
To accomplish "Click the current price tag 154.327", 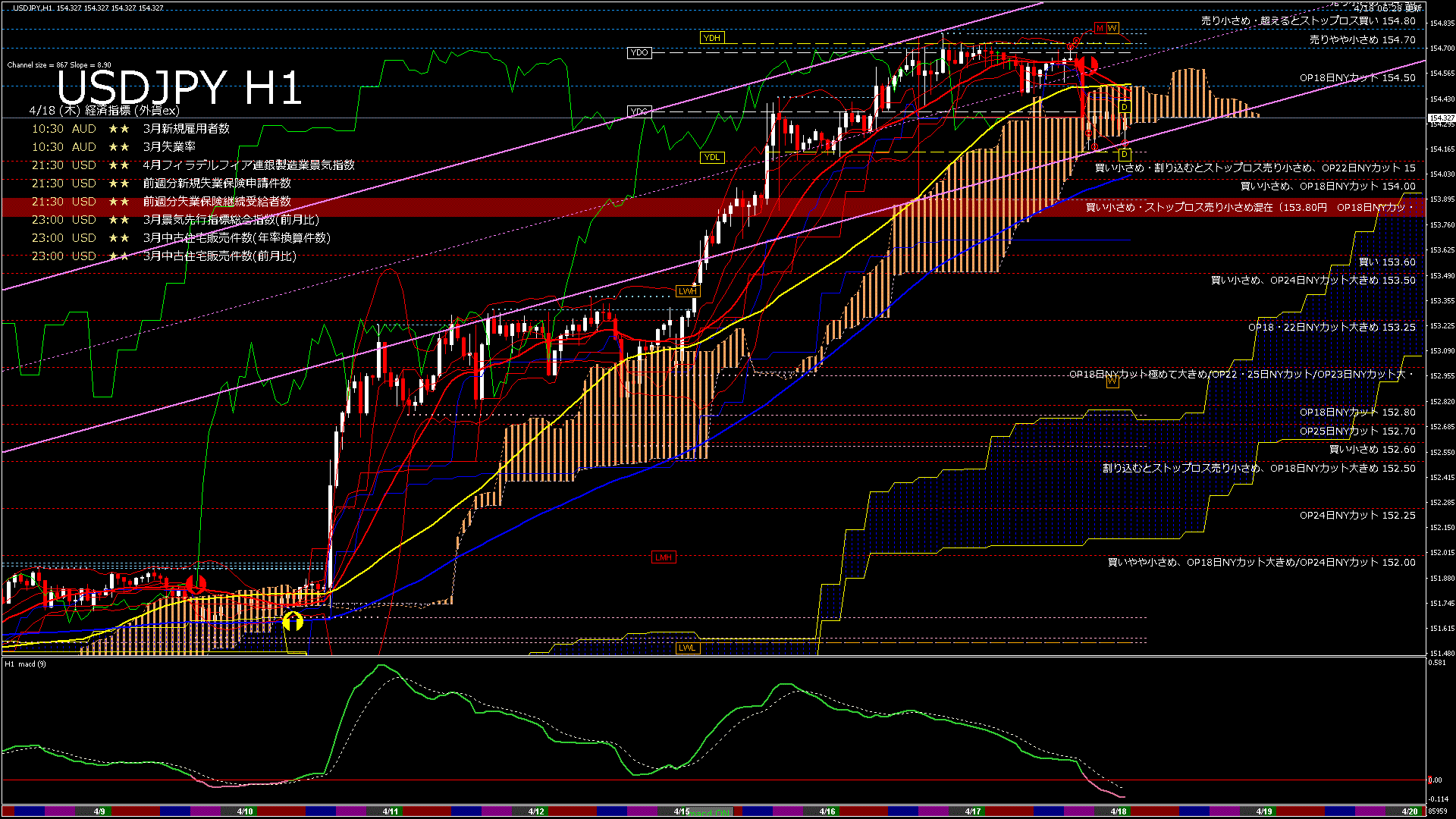I will click(1441, 118).
